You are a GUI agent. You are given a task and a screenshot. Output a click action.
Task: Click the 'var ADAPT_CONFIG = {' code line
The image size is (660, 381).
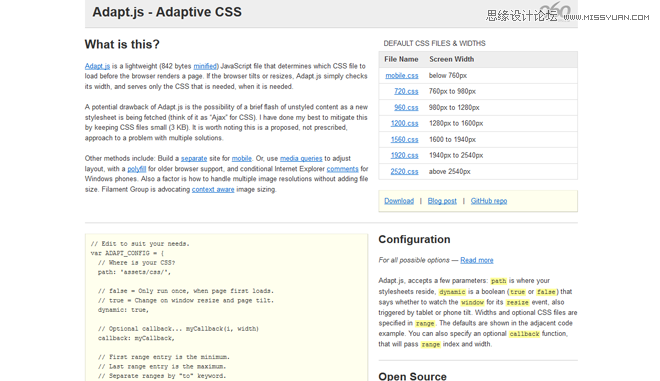click(127, 253)
